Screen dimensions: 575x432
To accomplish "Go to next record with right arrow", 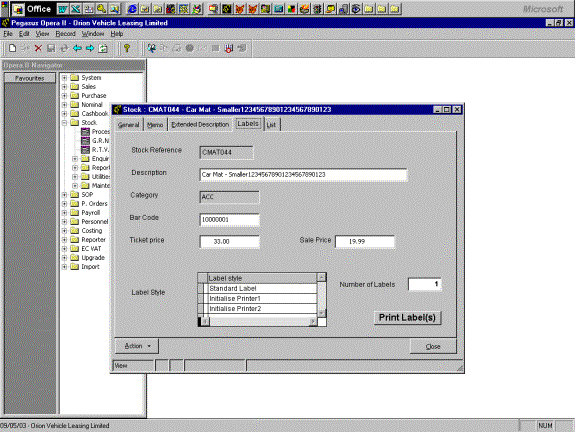I will tap(90, 48).
